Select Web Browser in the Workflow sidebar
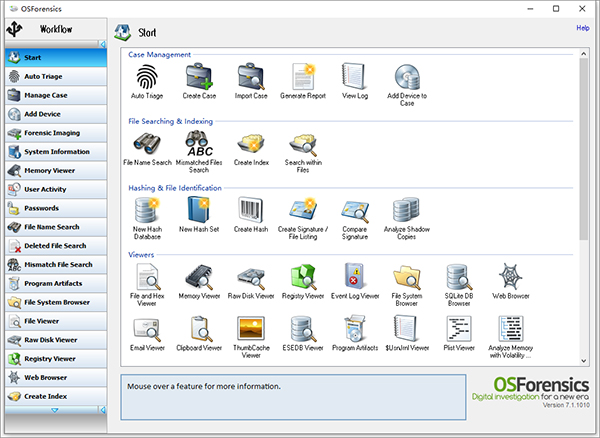600x438 pixels. (56, 377)
